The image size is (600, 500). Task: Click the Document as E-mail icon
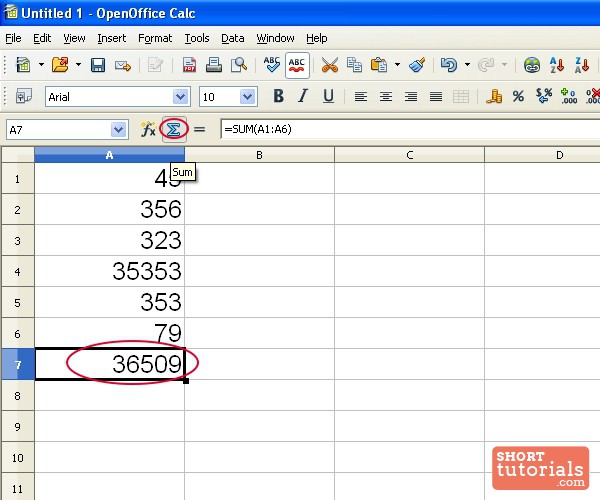coord(123,66)
